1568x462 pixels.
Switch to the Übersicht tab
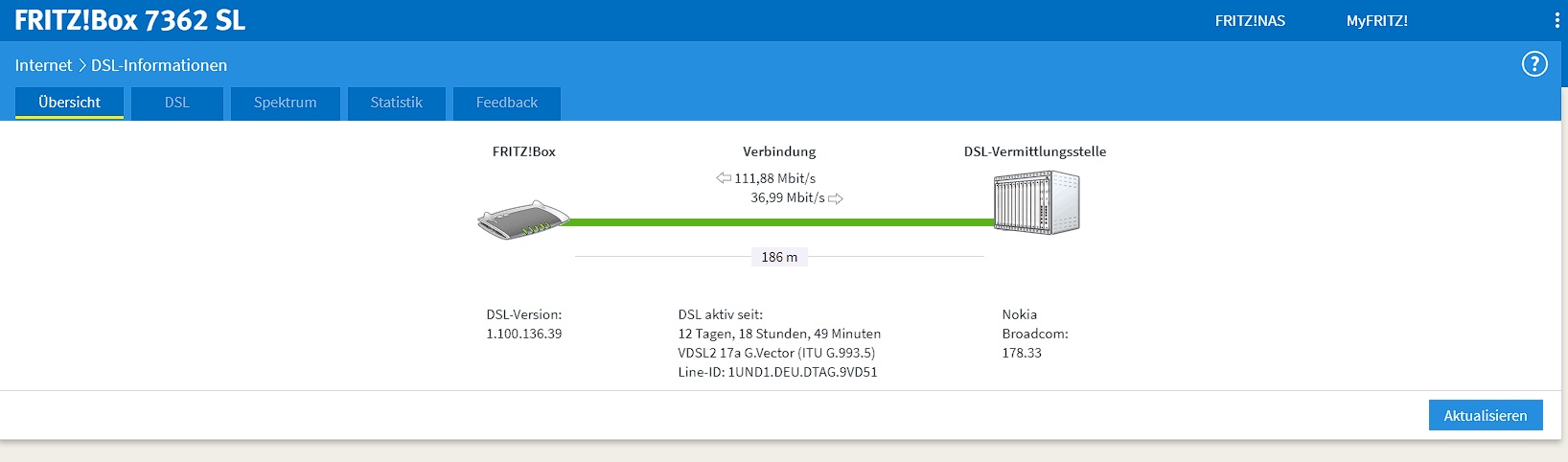click(69, 103)
